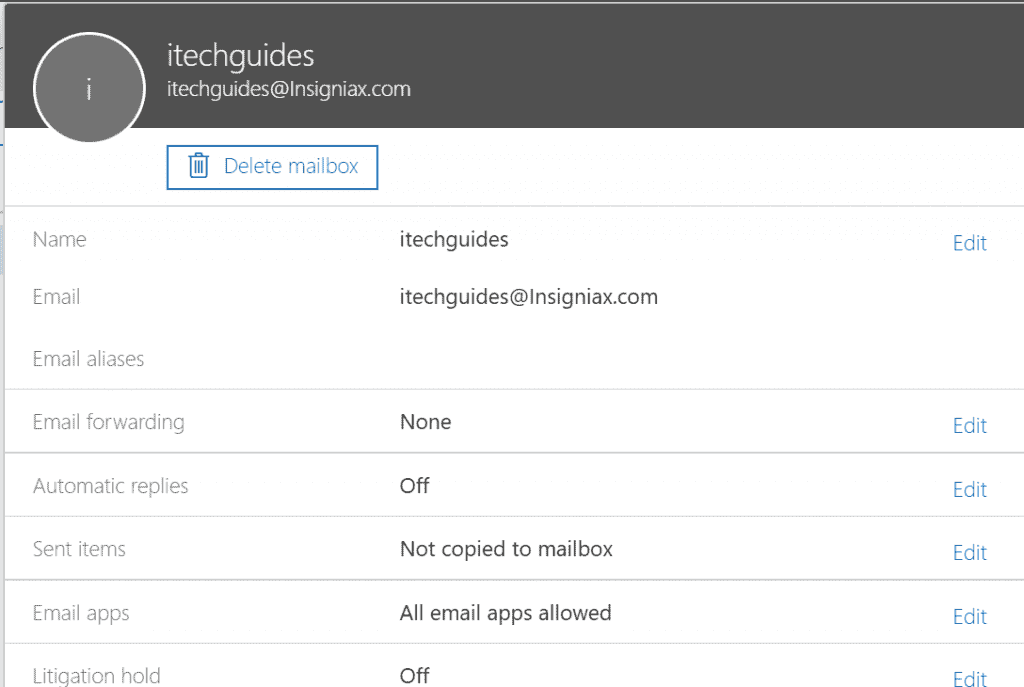This screenshot has height=687, width=1024.
Task: Click the Name row label
Action: click(59, 239)
